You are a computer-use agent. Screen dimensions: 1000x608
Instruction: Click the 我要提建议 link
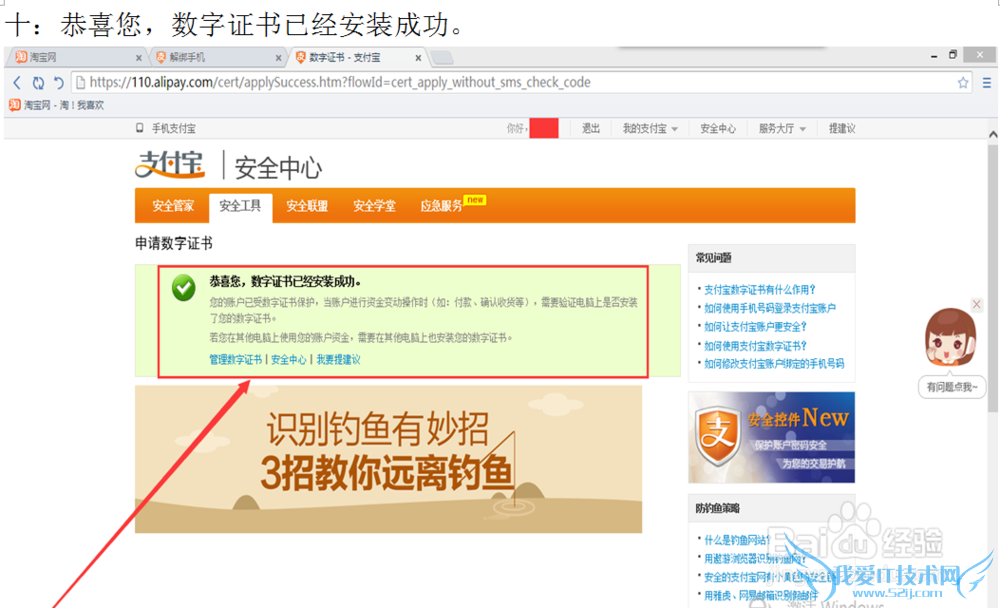339,359
